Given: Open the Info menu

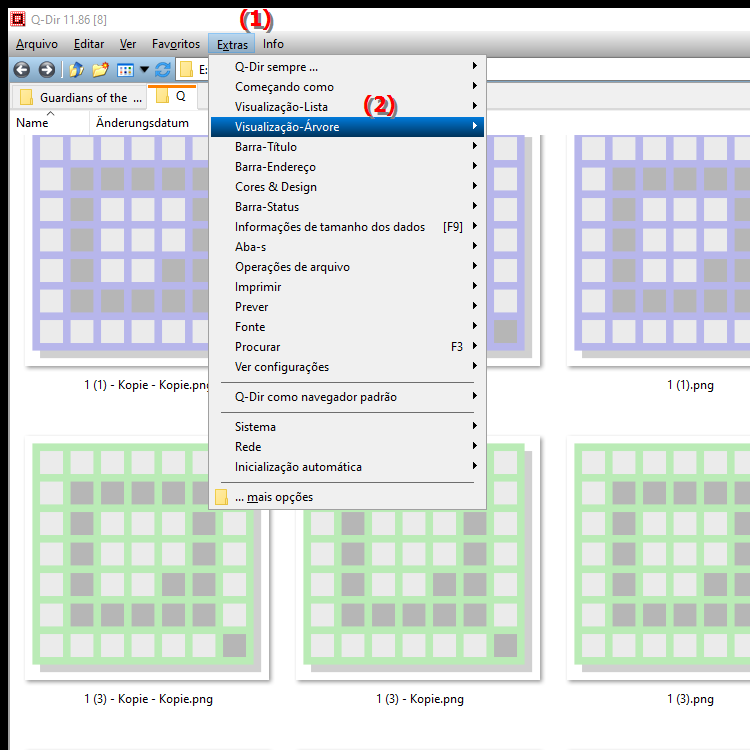Looking at the screenshot, I should click(273, 44).
